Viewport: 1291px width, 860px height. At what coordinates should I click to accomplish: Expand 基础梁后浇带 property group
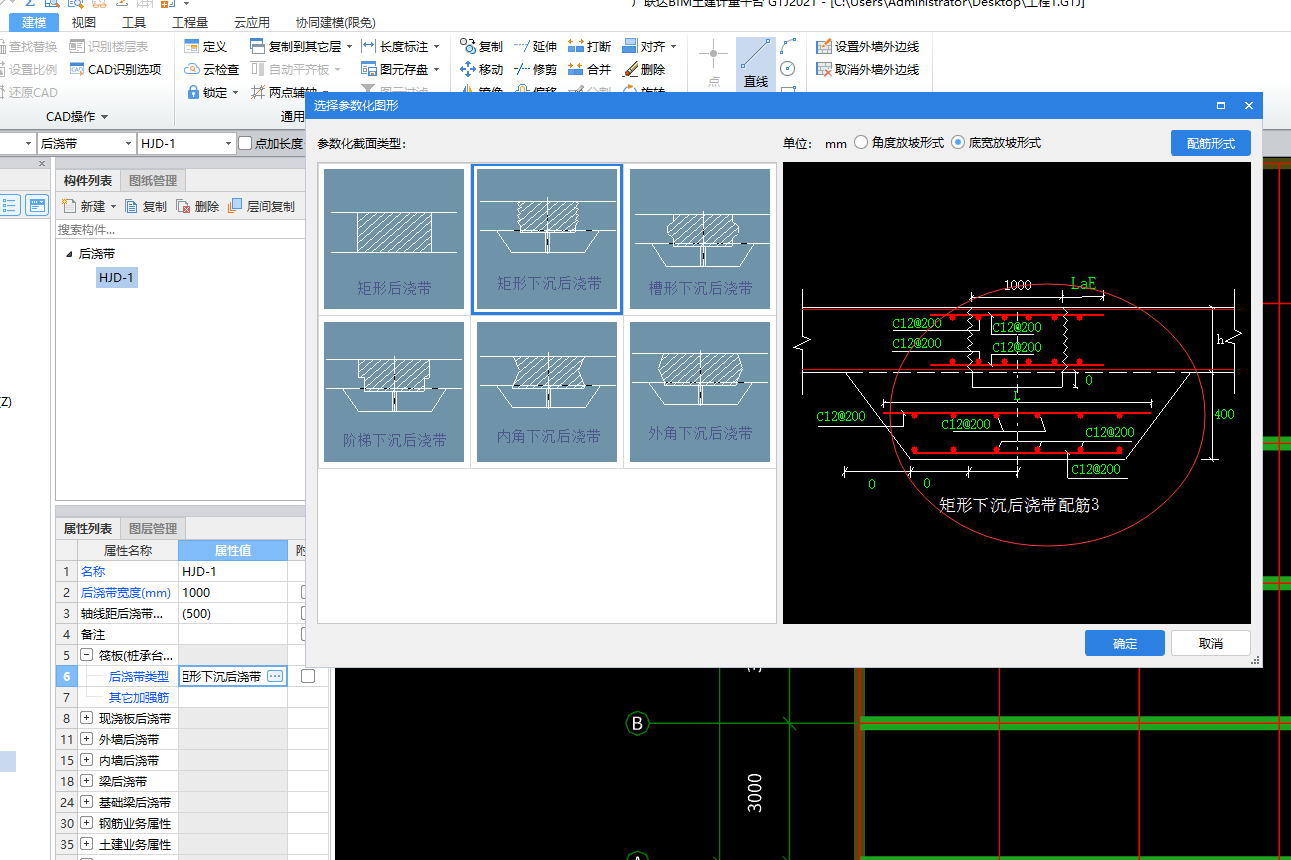click(87, 802)
